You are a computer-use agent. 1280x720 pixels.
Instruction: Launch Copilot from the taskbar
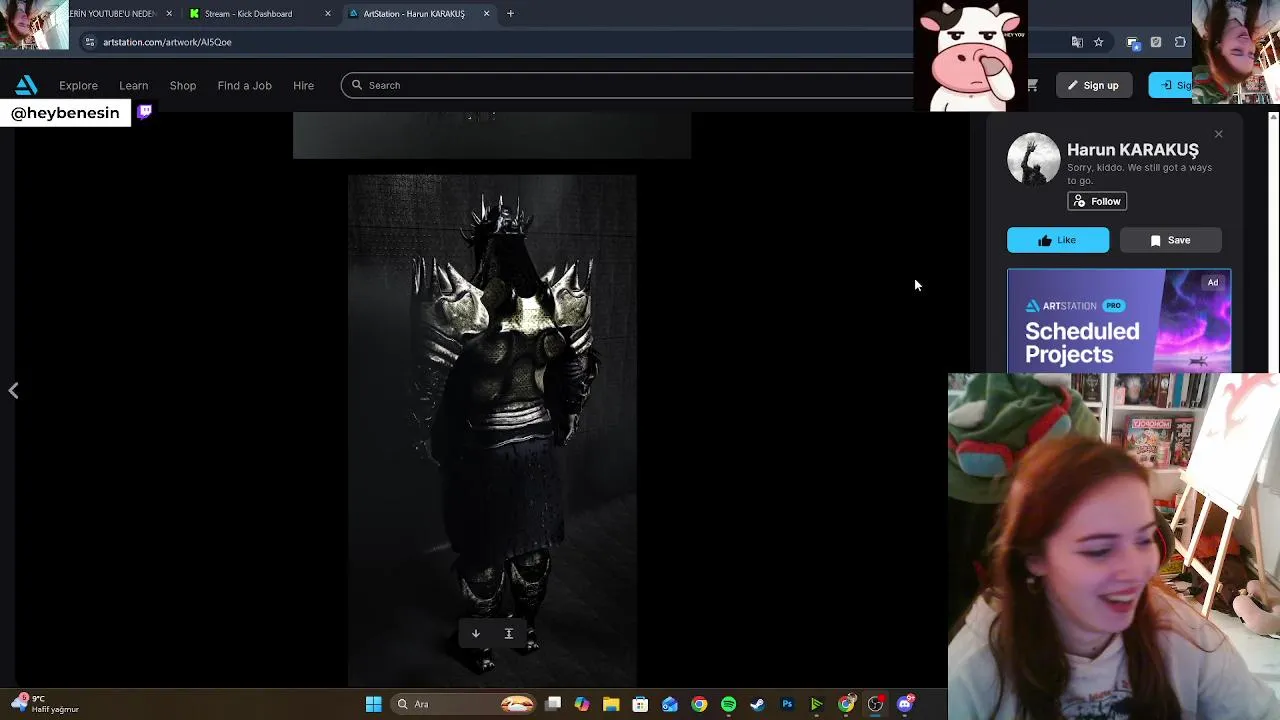pos(582,704)
